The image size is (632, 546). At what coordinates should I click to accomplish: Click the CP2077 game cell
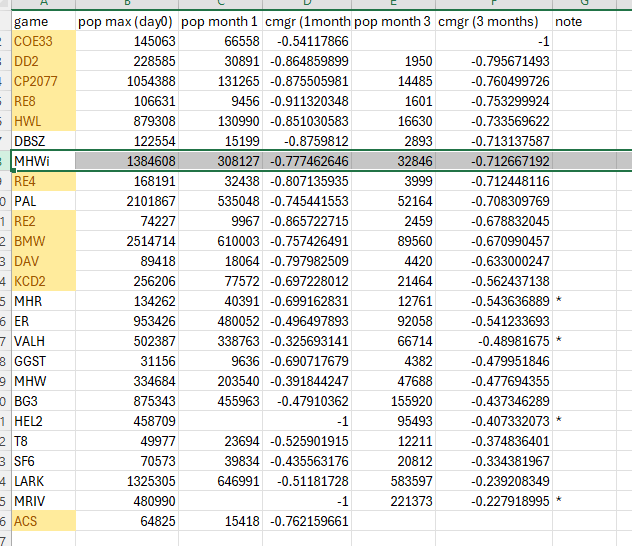pos(44,81)
